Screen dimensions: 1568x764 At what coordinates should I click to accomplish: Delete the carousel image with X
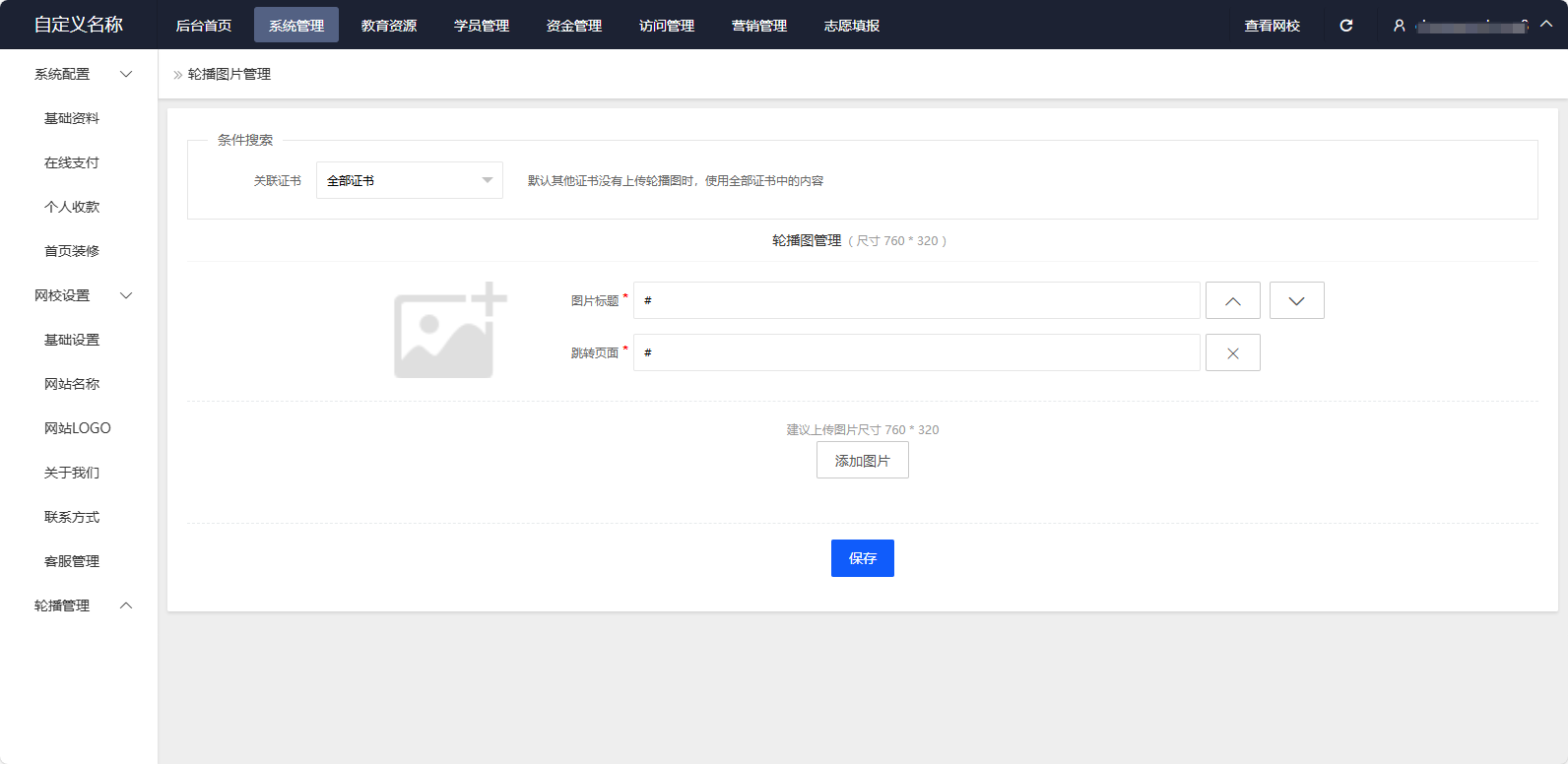coord(1233,352)
